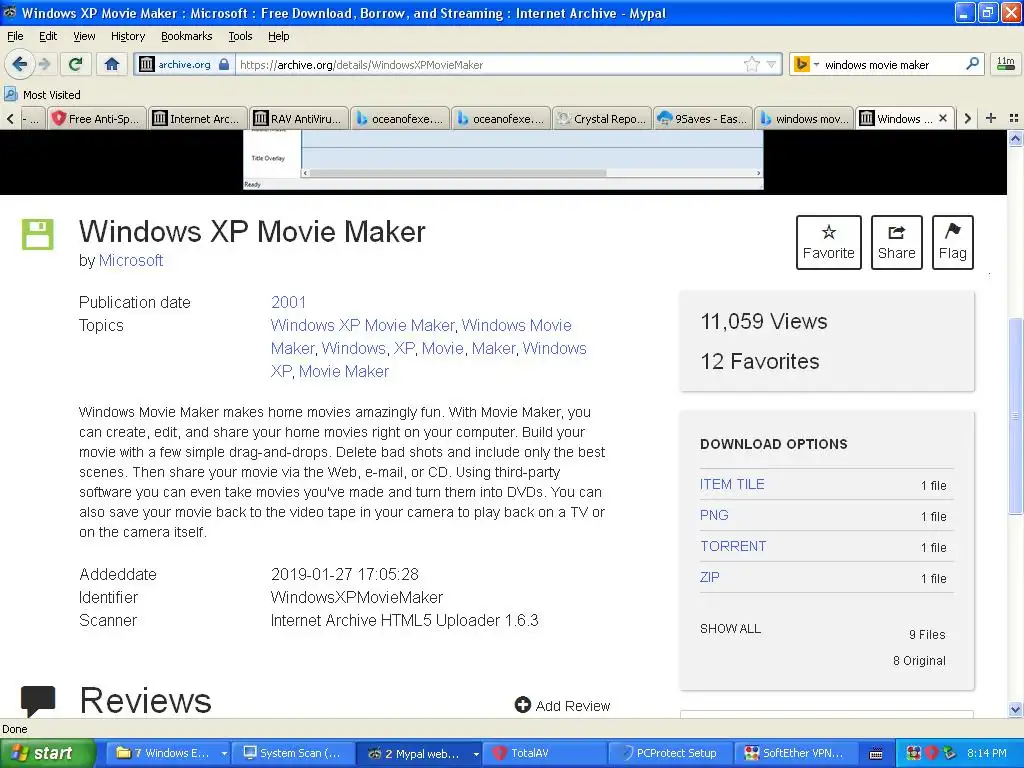Click the 11m toolbar extension icon
Screen dimensions: 1024x768
[1005, 63]
